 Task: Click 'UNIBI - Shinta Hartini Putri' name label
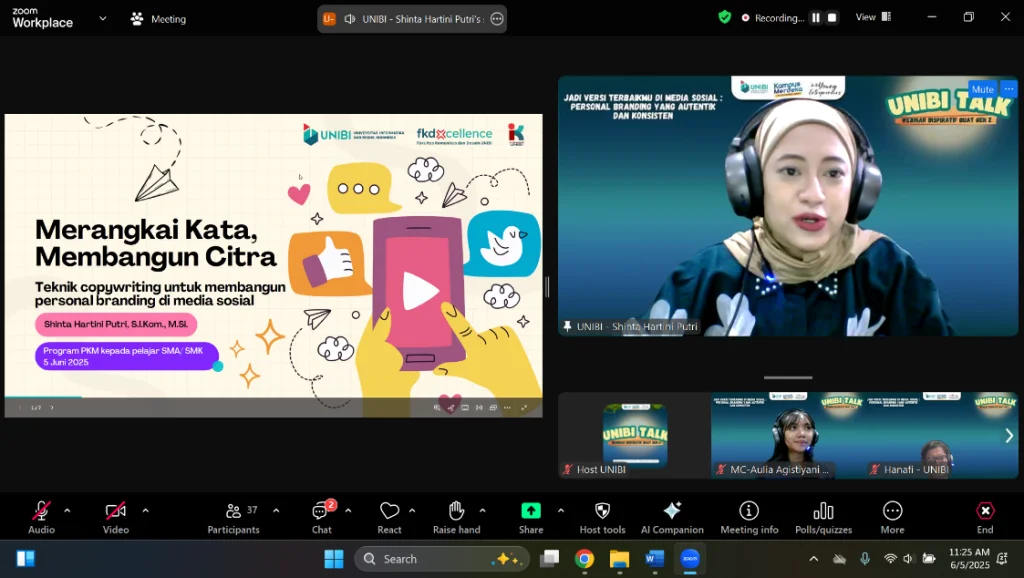tap(637, 327)
